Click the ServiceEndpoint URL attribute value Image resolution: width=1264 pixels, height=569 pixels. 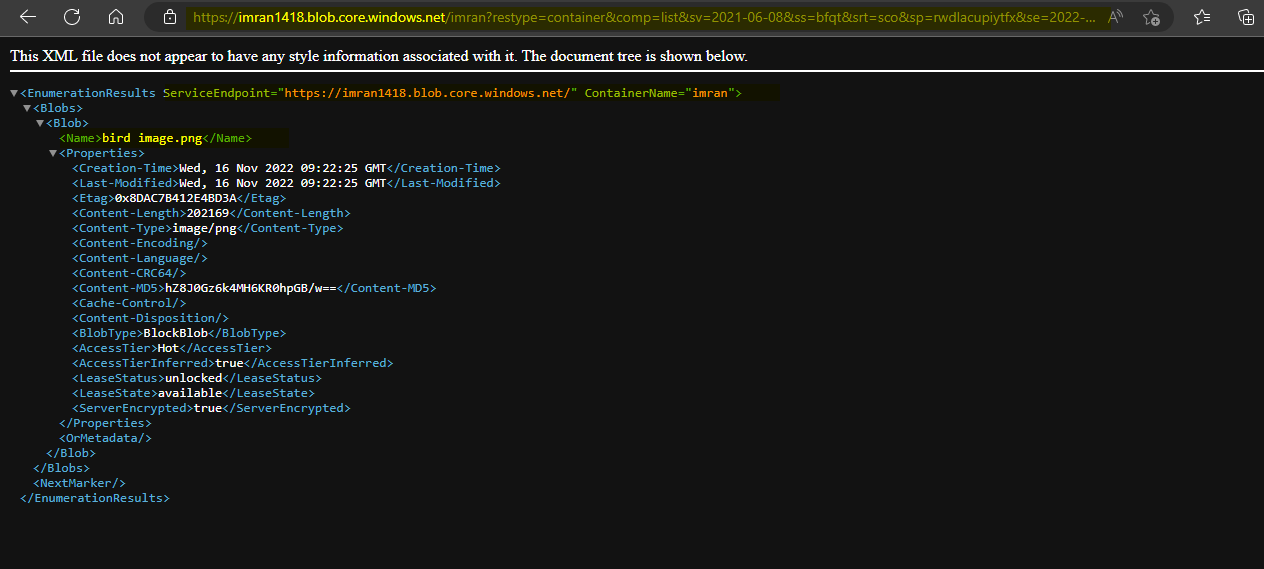pos(428,93)
